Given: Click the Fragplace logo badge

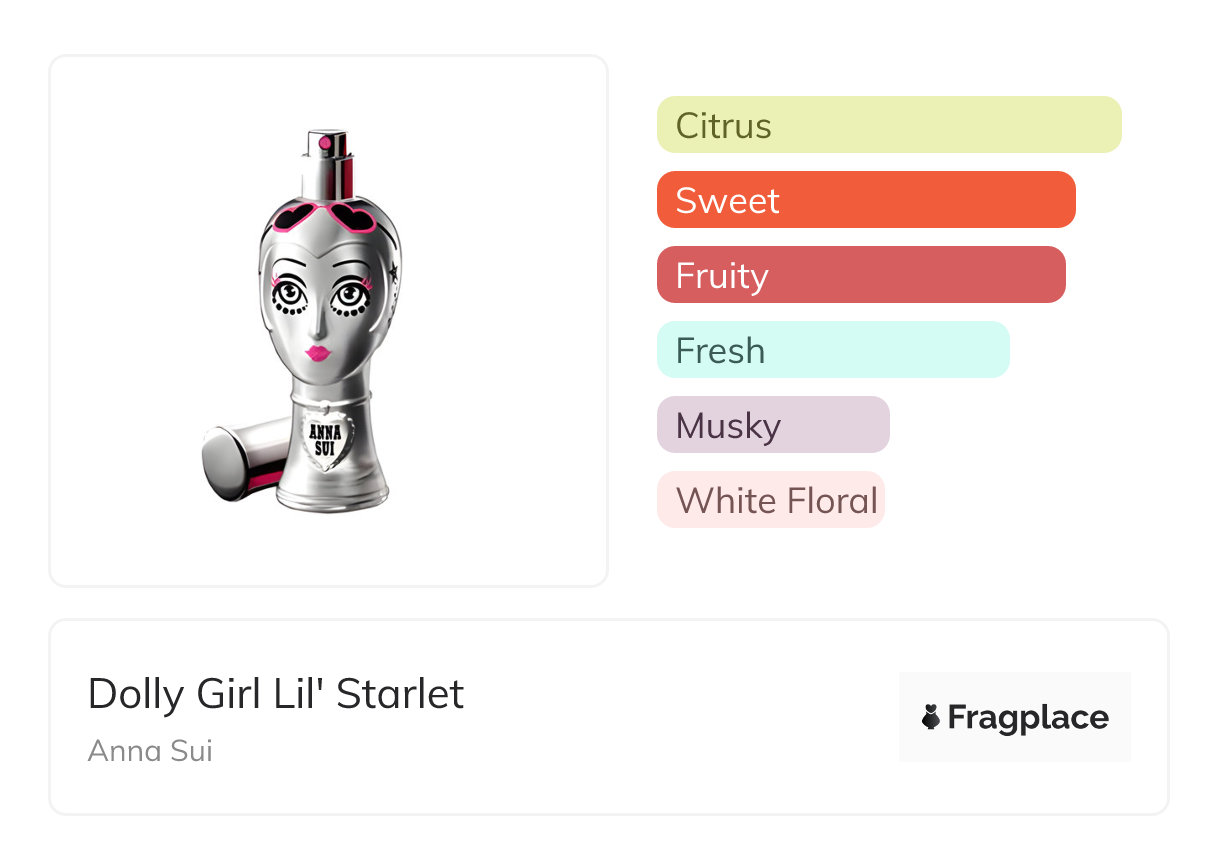Looking at the screenshot, I should 1014,717.
